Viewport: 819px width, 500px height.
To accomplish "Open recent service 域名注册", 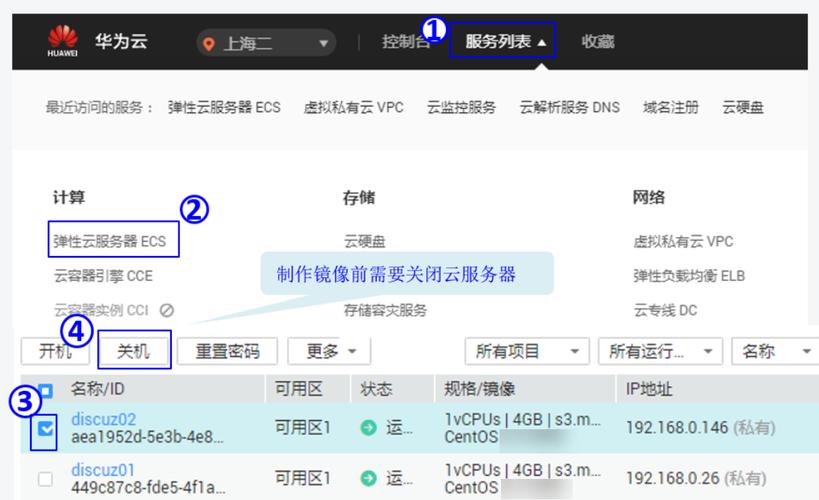I will coord(671,107).
